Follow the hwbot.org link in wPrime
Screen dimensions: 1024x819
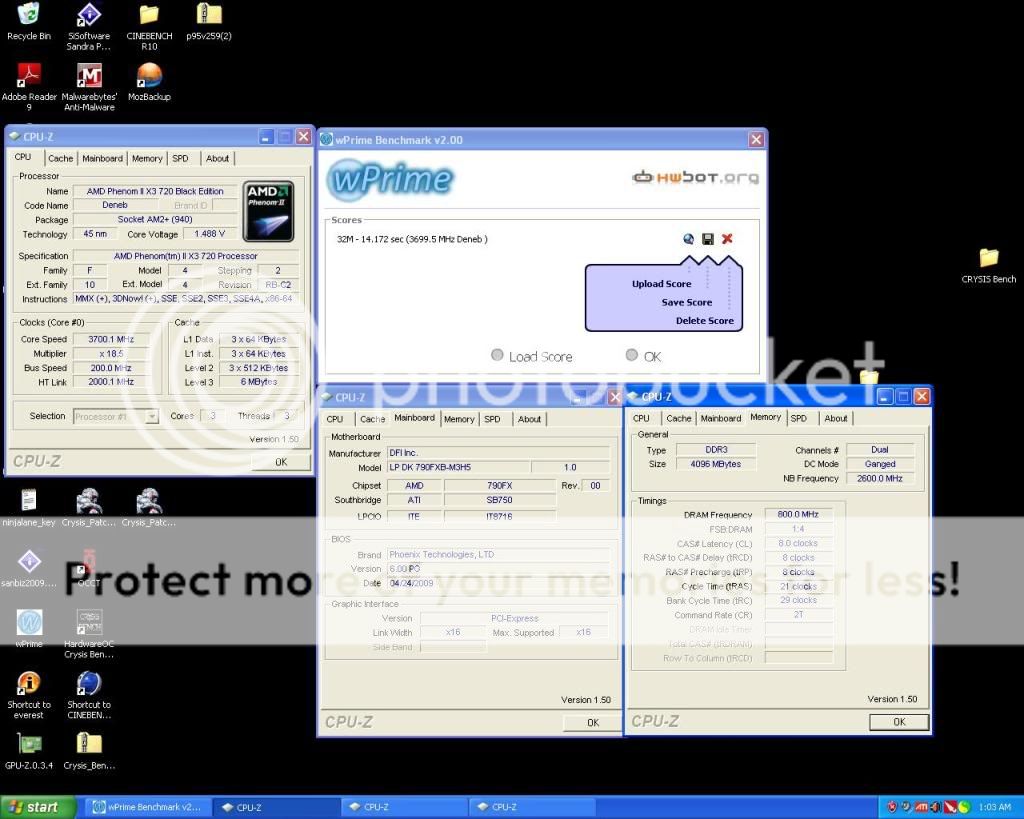click(696, 177)
